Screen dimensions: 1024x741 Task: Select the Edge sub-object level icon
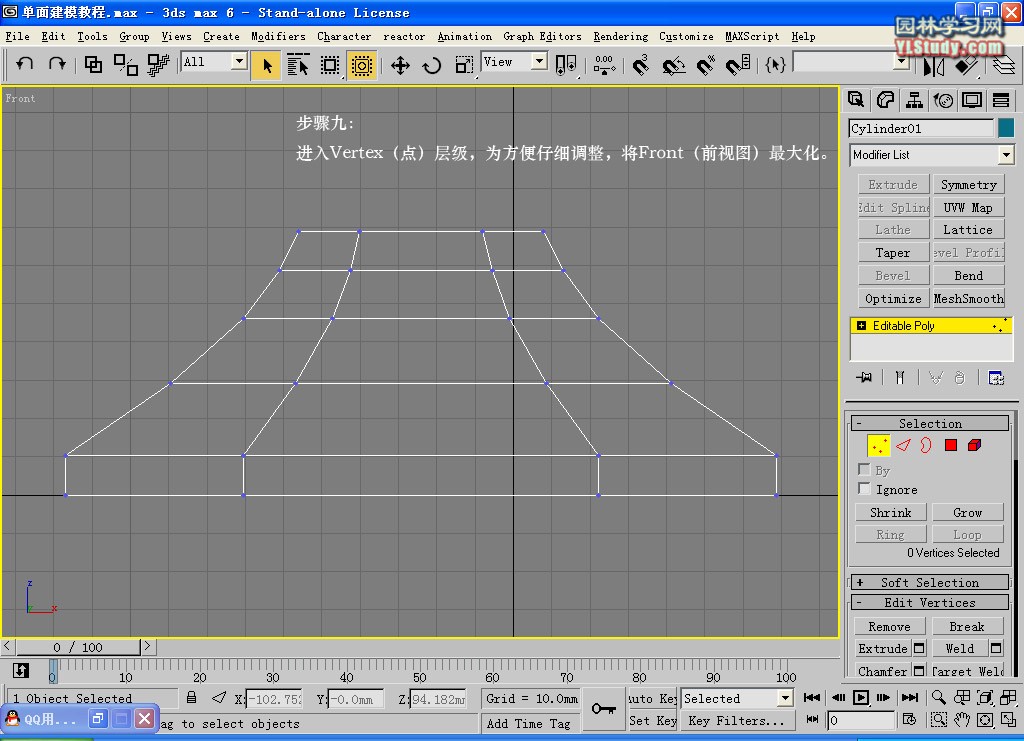(903, 445)
